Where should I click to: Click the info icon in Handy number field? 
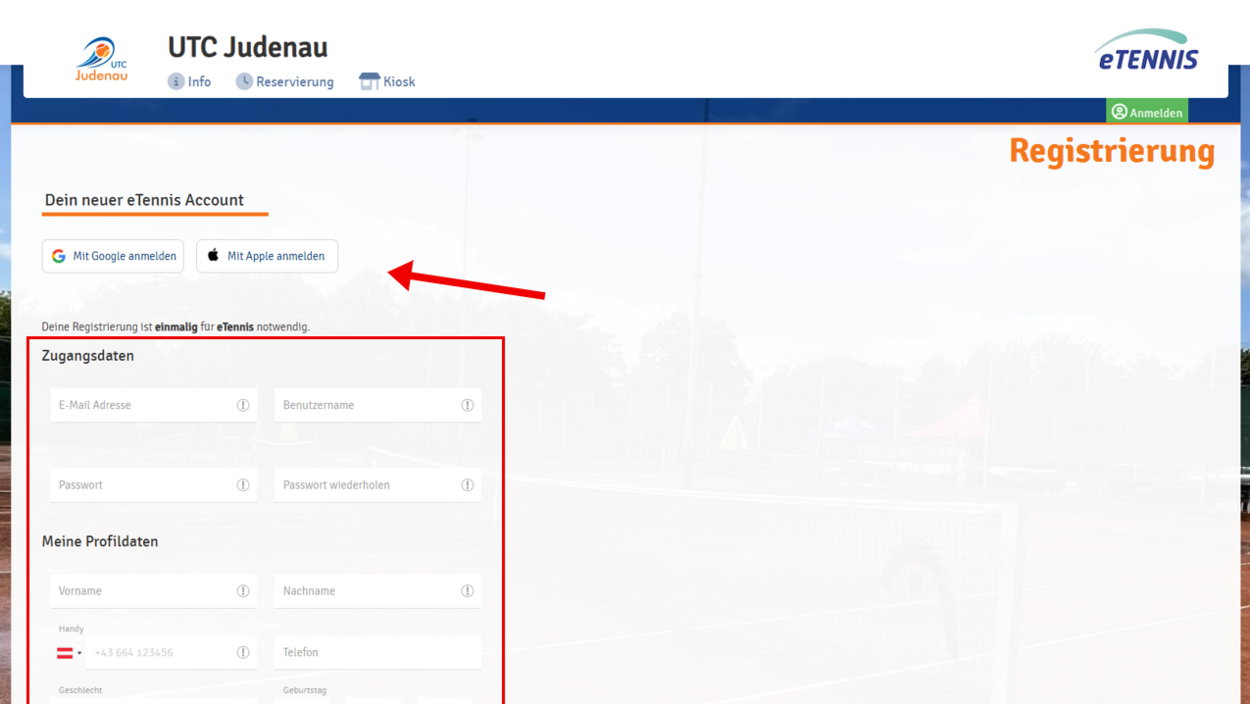pyautogui.click(x=243, y=653)
